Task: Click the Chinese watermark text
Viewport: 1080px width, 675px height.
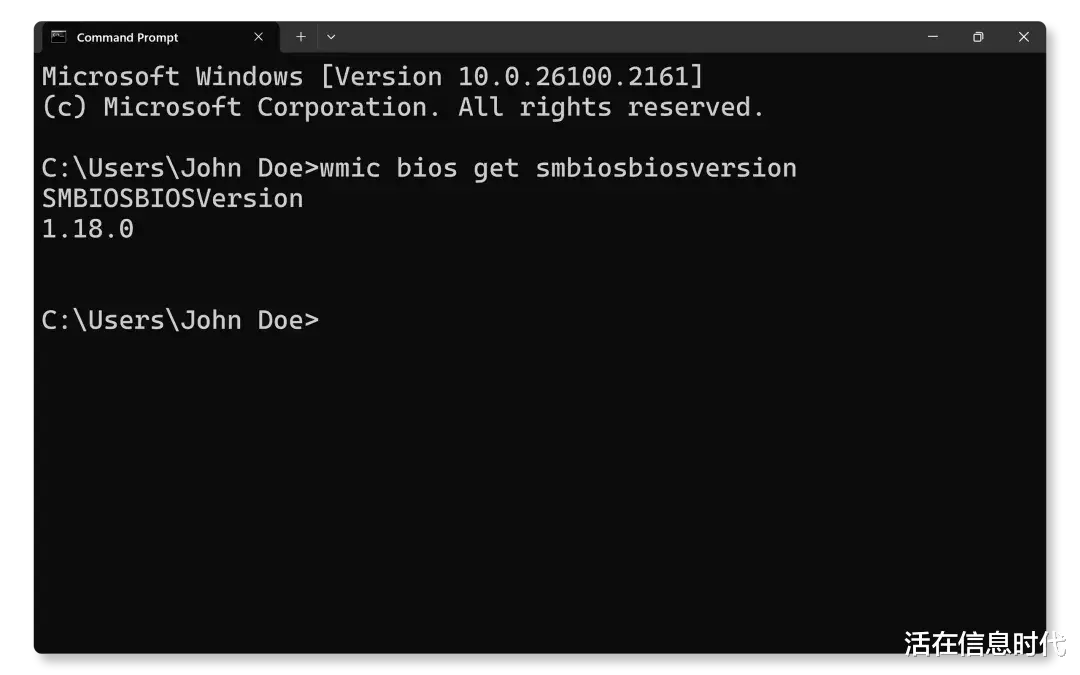Action: click(985, 643)
